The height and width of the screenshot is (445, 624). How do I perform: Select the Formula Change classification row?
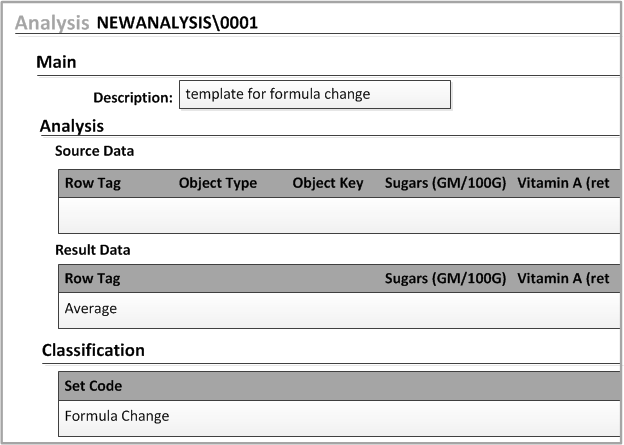click(x=116, y=416)
